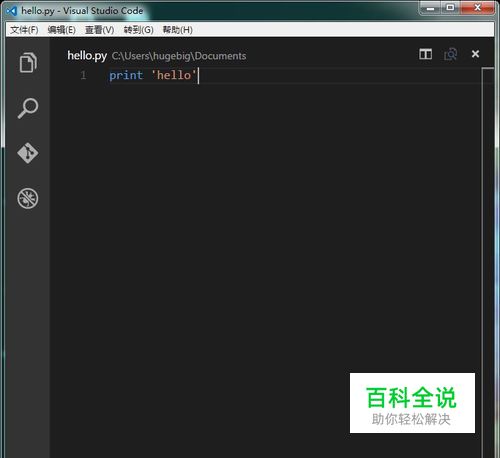Maximize the Visual Studio Code window
500x458 pixels.
[x=450, y=8]
